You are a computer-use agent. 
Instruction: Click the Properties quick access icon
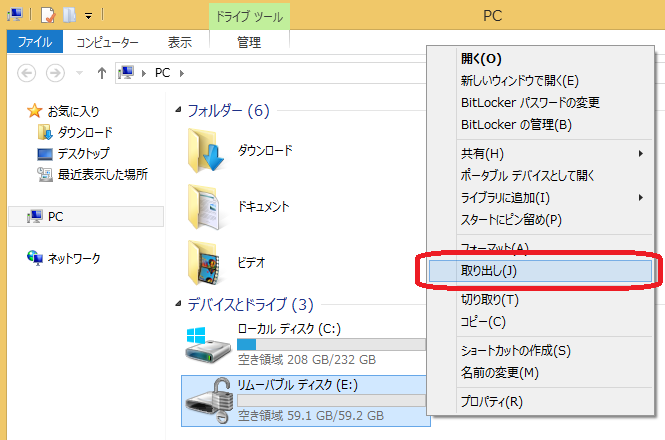click(48, 16)
